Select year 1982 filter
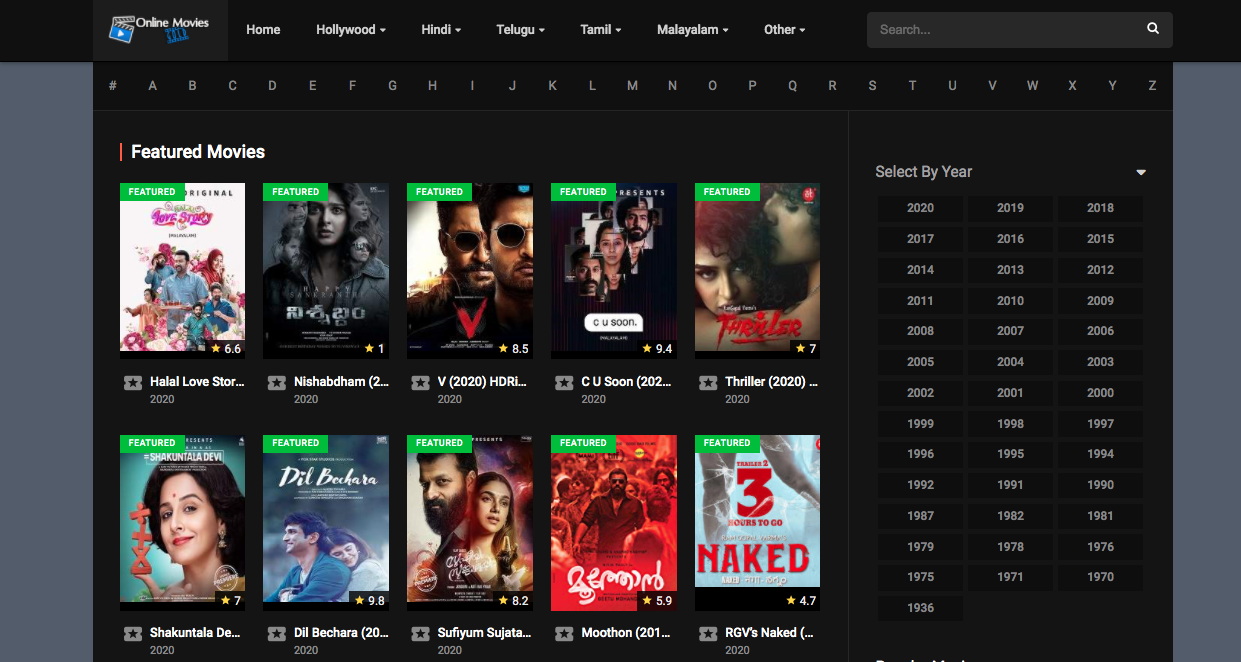Viewport: 1241px width, 662px height. pyautogui.click(x=1010, y=516)
